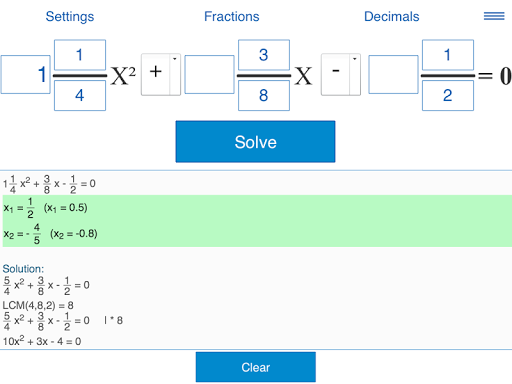The width and height of the screenshot is (512, 384).
Task: Open the Settings tab
Action: click(x=70, y=16)
